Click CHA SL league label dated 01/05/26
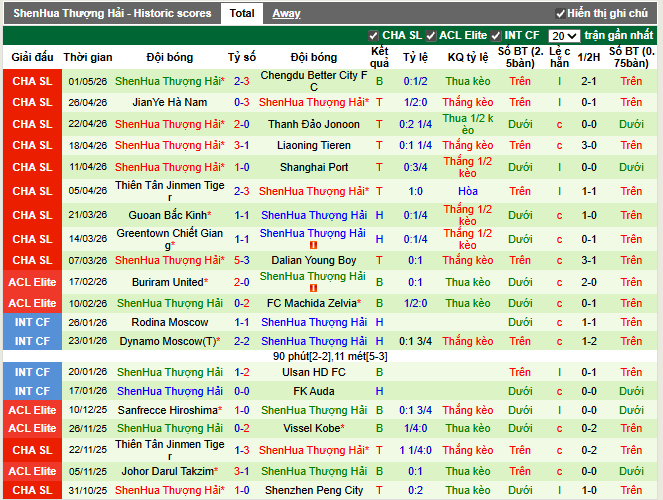The height and width of the screenshot is (500, 663). point(33,81)
